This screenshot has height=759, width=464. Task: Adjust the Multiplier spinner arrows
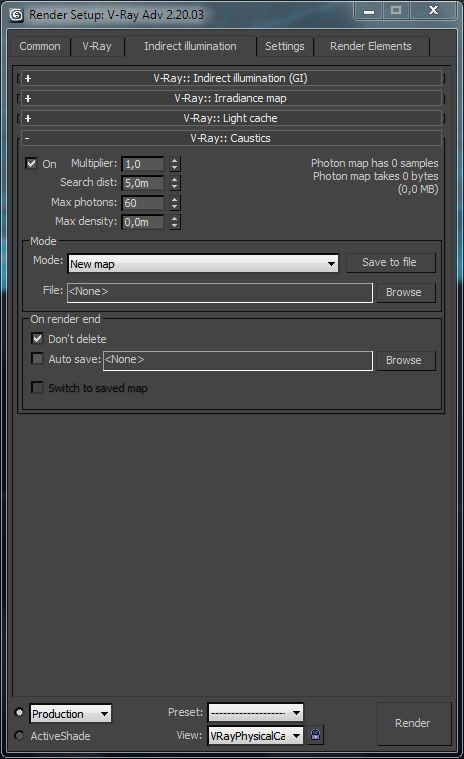[x=175, y=164]
